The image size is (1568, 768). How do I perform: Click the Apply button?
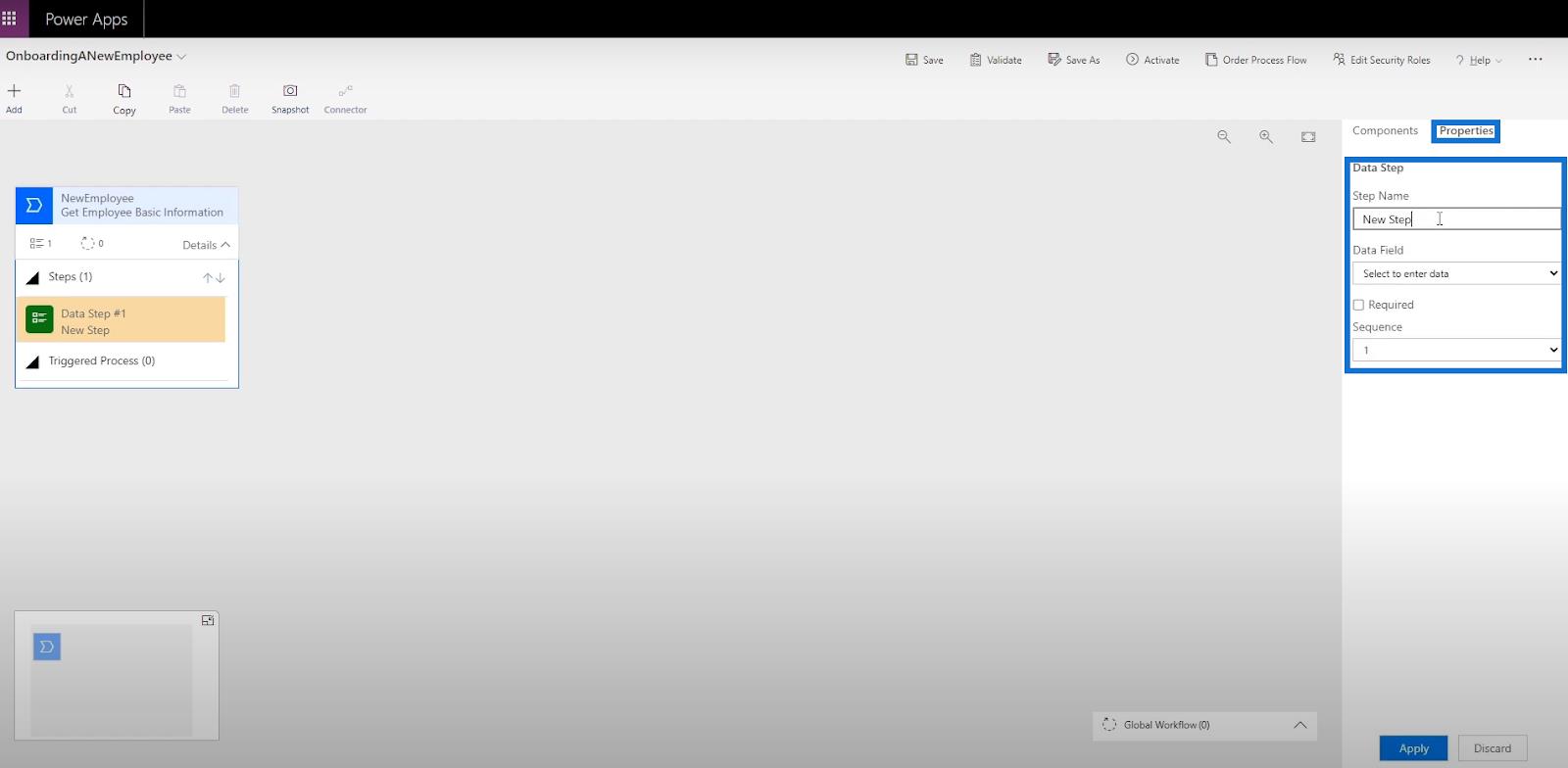(1413, 748)
